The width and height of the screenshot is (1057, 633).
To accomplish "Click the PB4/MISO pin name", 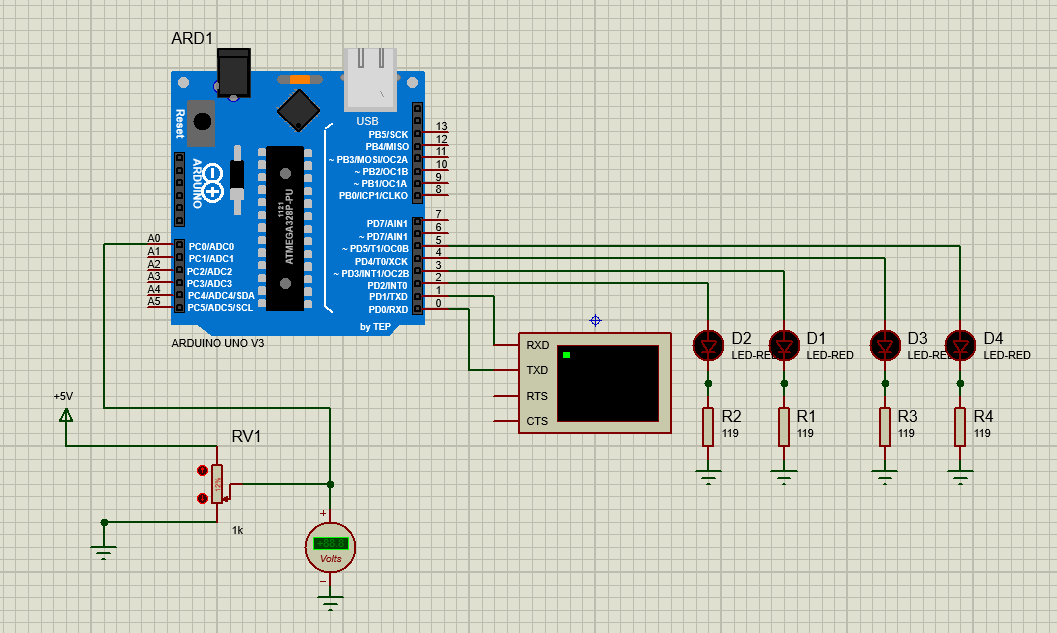I will tap(387, 146).
